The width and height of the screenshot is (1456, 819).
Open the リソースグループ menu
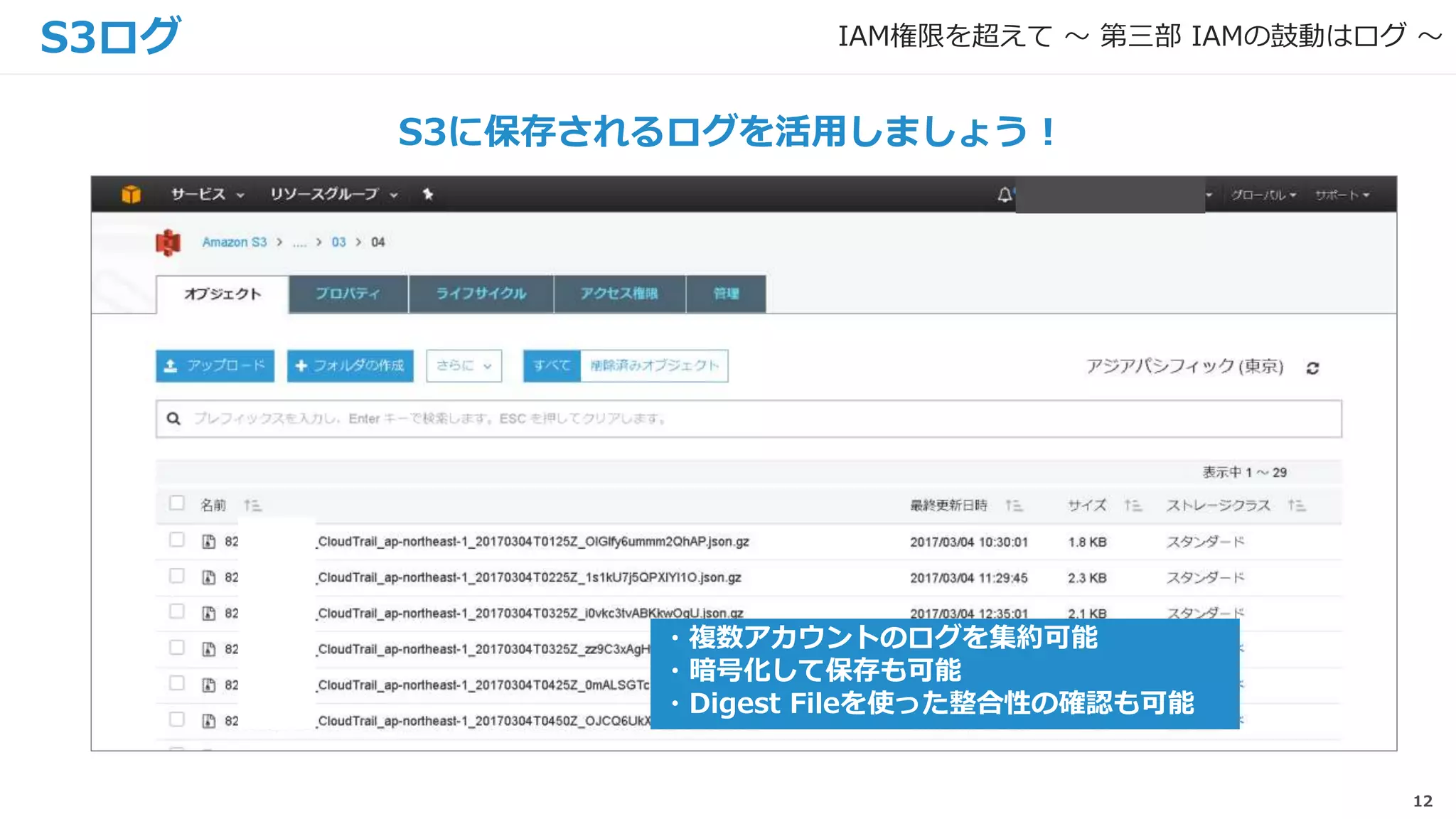tap(333, 194)
